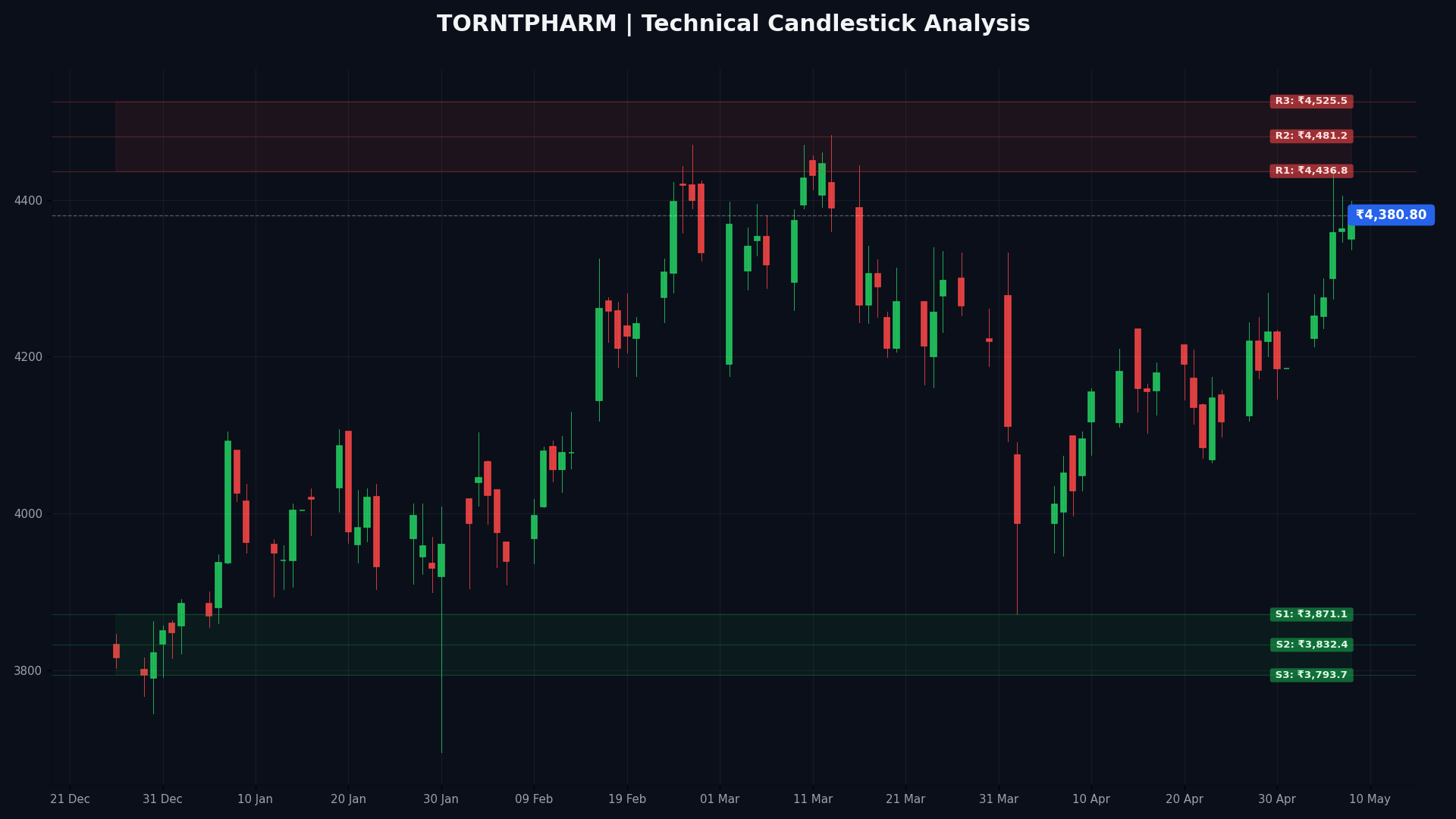Click the 10 May date label
This screenshot has width=1456, height=819.
[1370, 799]
